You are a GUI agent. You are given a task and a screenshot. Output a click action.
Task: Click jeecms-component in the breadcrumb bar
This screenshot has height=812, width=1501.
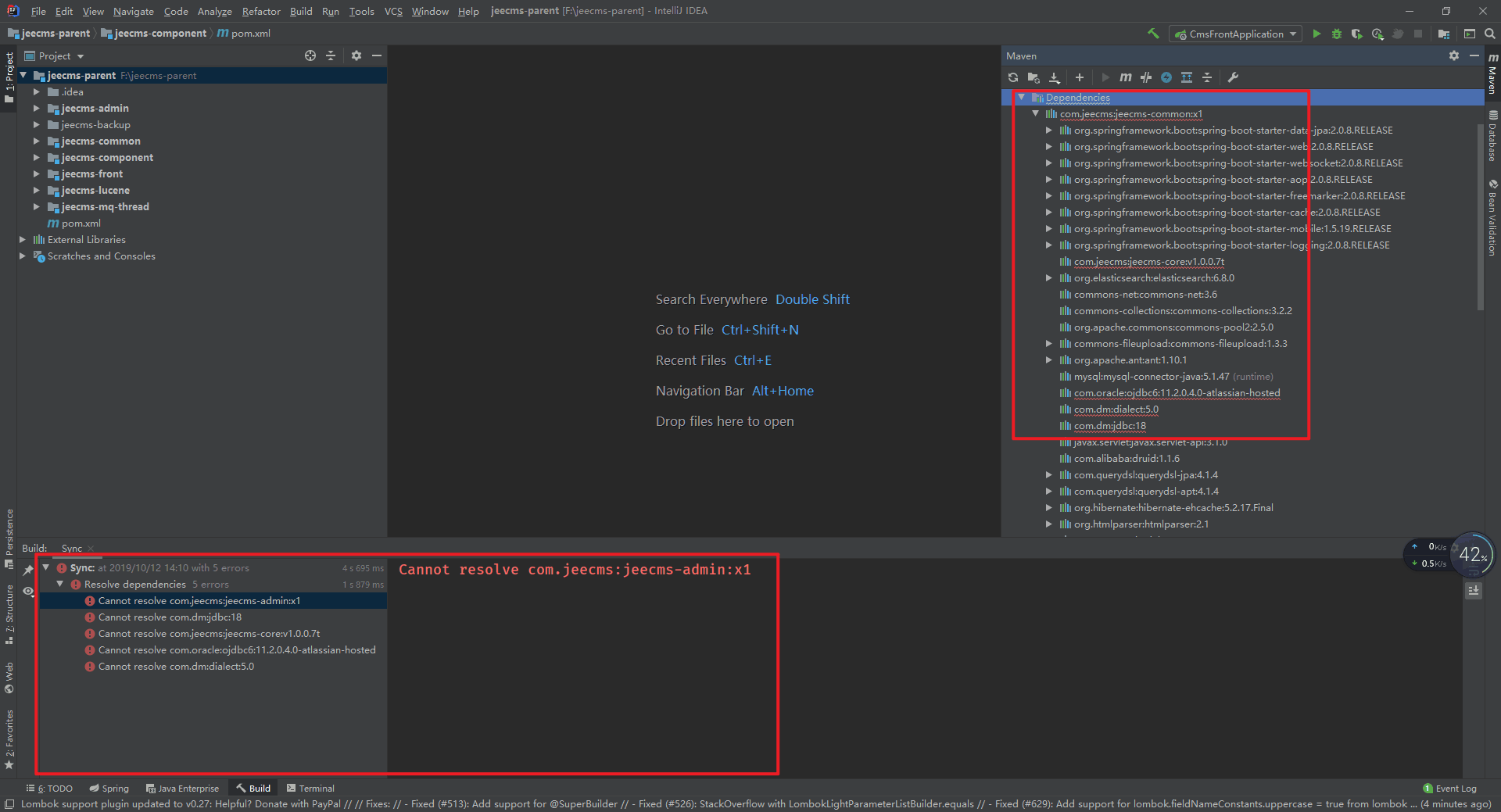(x=160, y=34)
